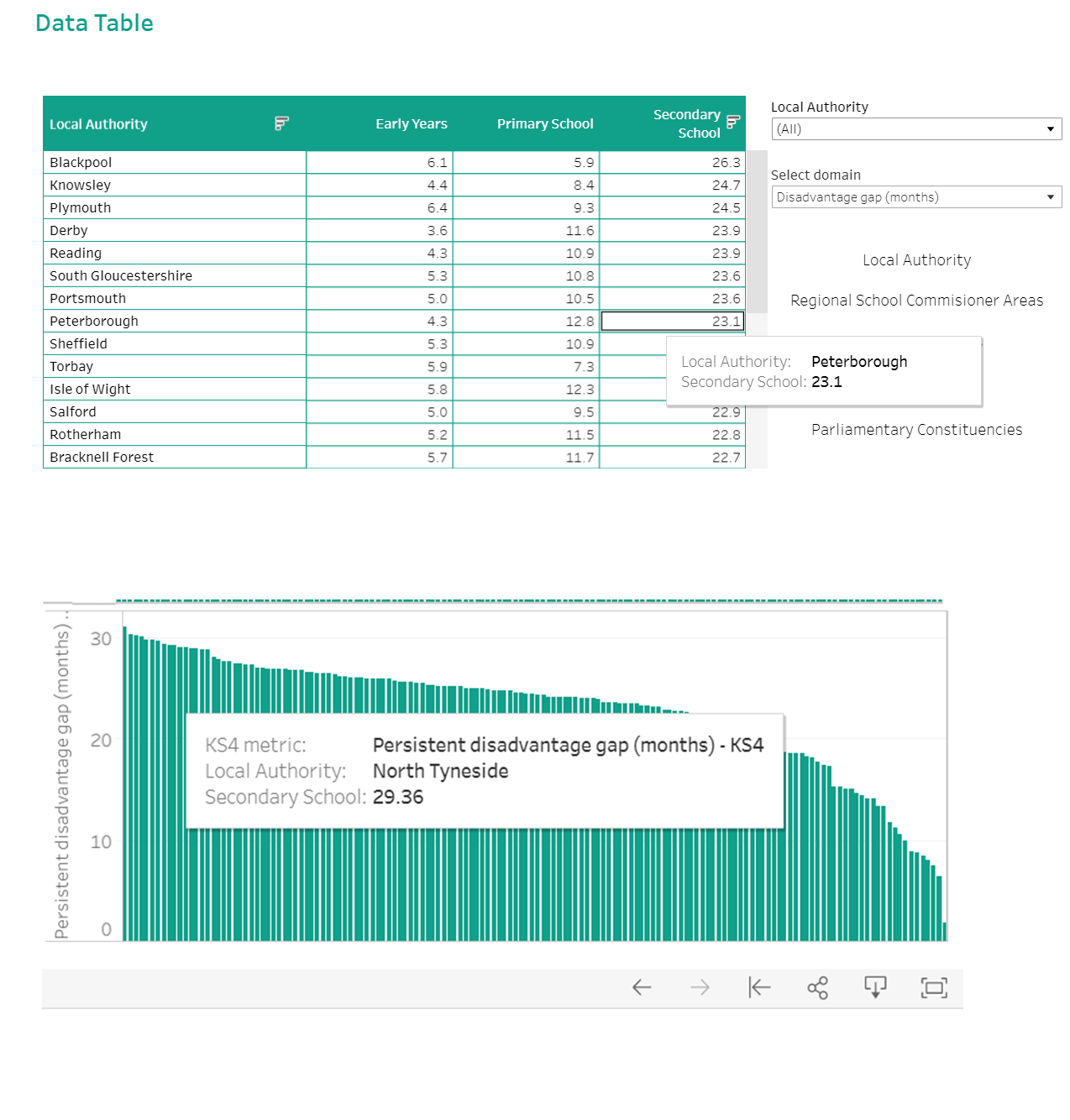Viewport: 1070px width, 1120px height.
Task: Select the Portsmouth row label
Action: point(87,299)
